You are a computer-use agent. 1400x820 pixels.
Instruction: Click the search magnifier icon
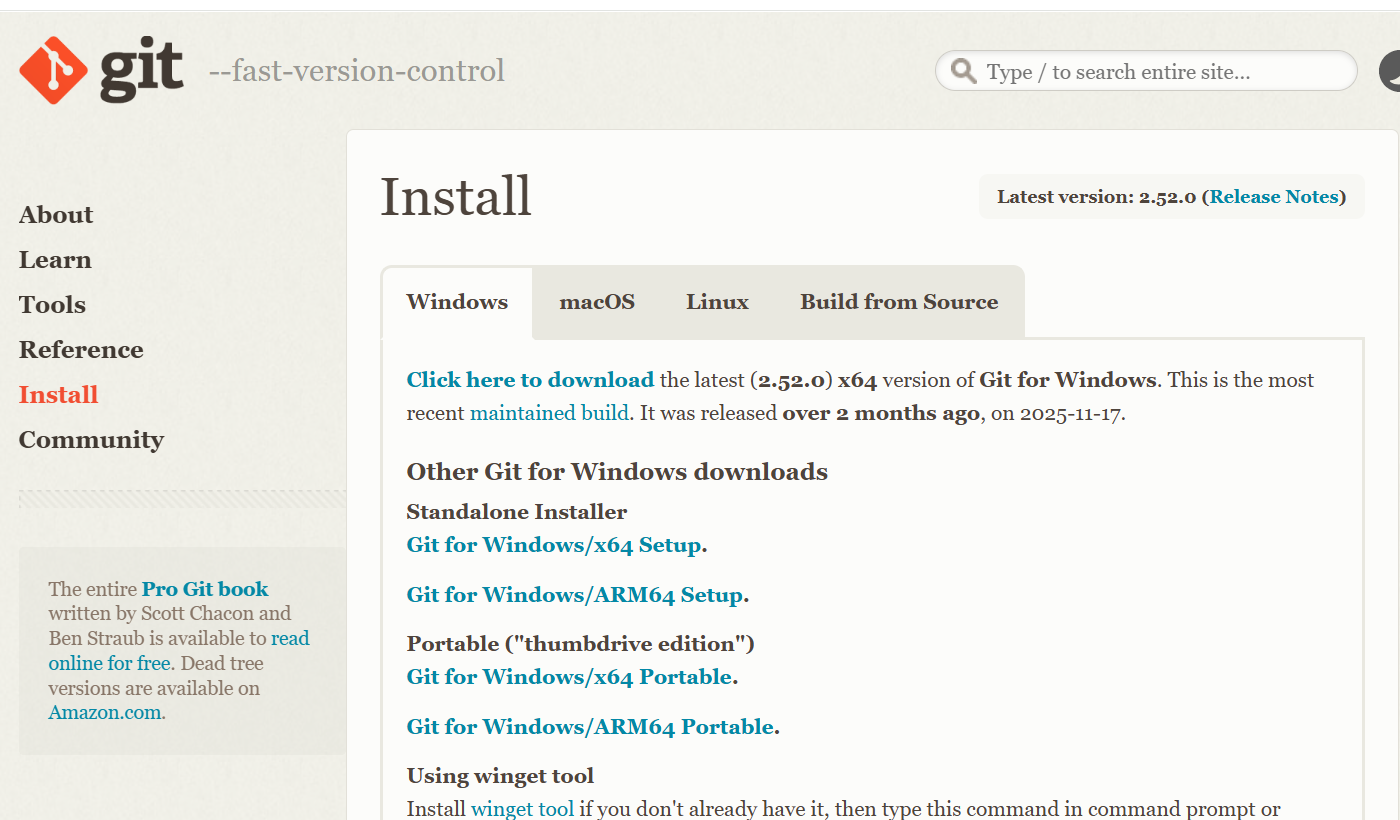[964, 71]
